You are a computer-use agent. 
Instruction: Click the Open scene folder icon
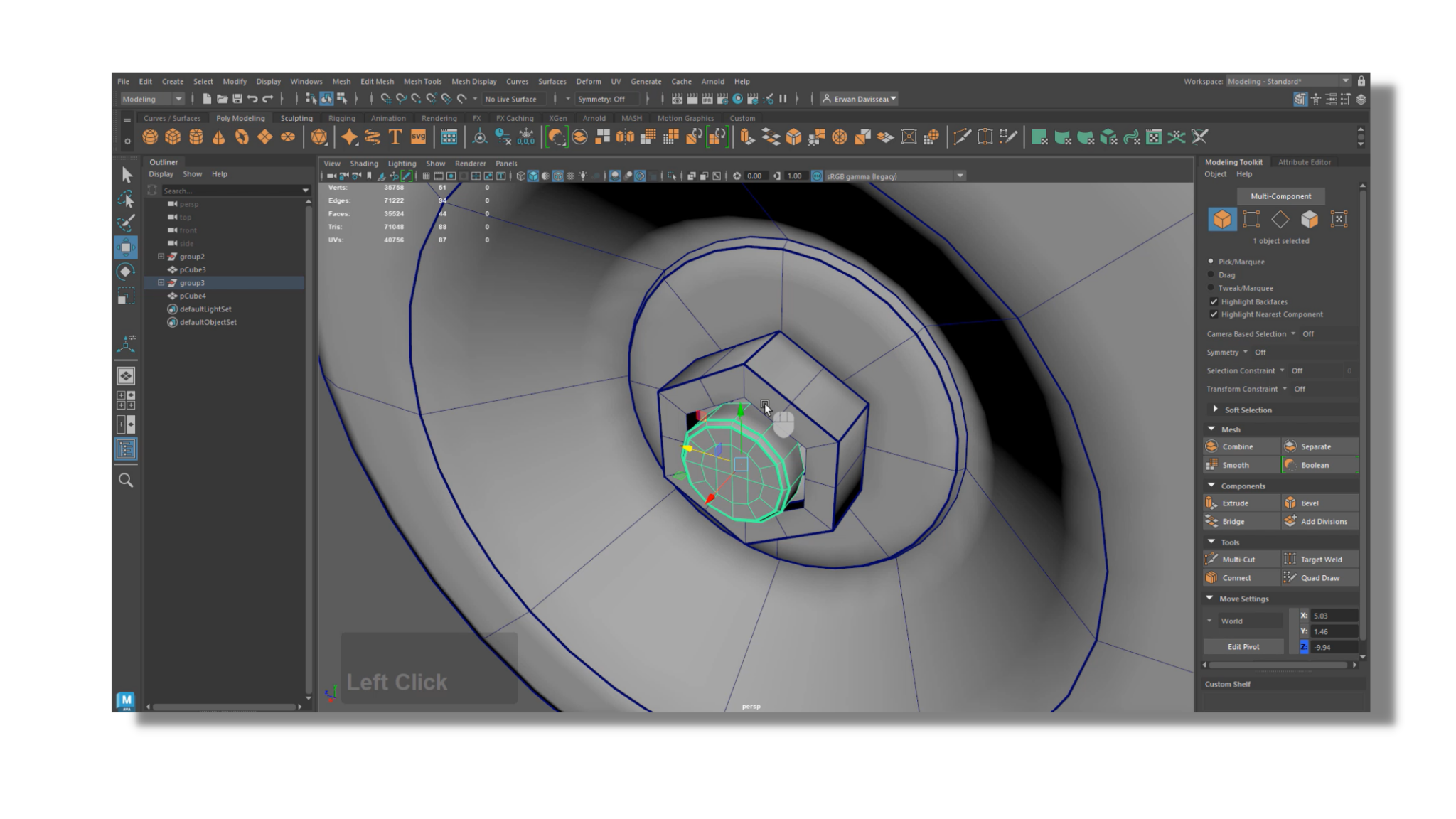point(222,99)
